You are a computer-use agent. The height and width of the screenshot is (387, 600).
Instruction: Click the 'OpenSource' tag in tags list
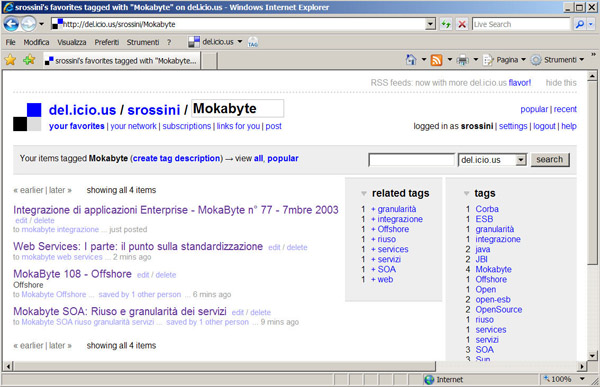(499, 309)
